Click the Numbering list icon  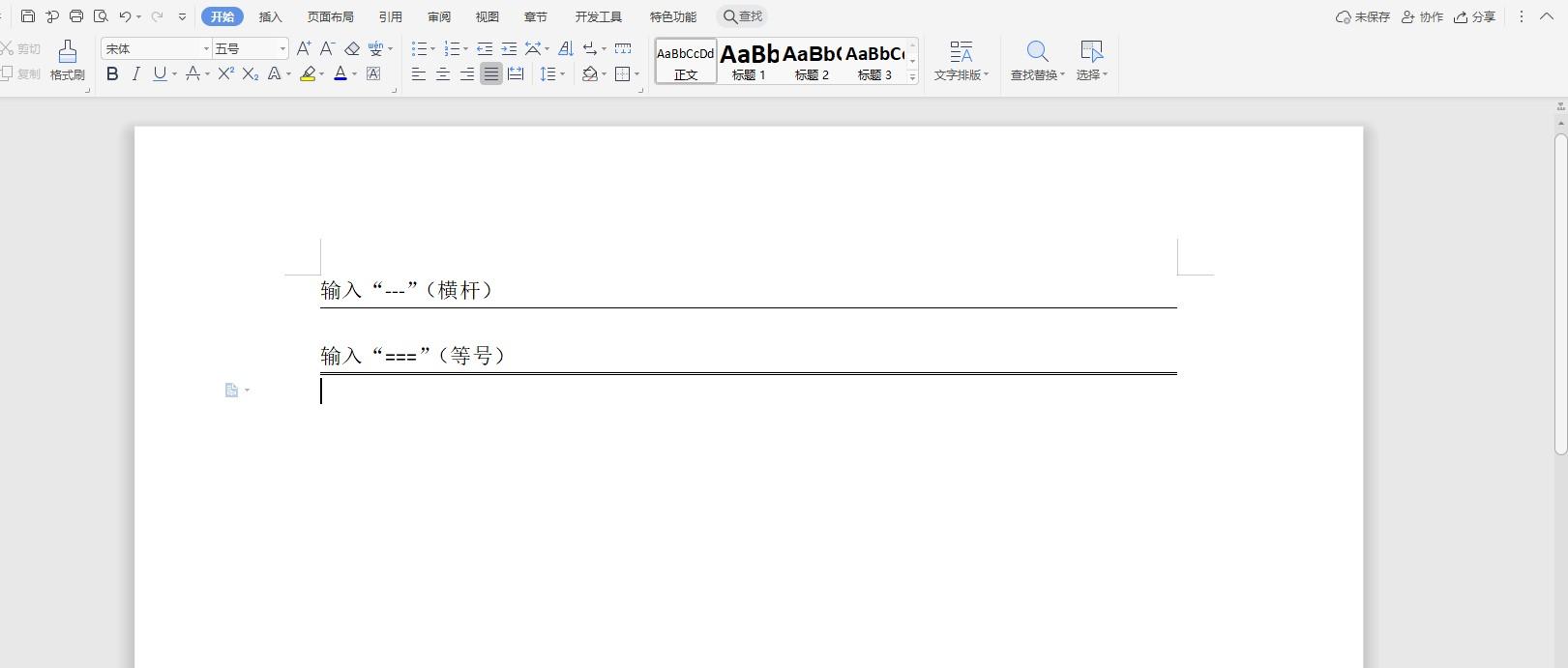(452, 48)
